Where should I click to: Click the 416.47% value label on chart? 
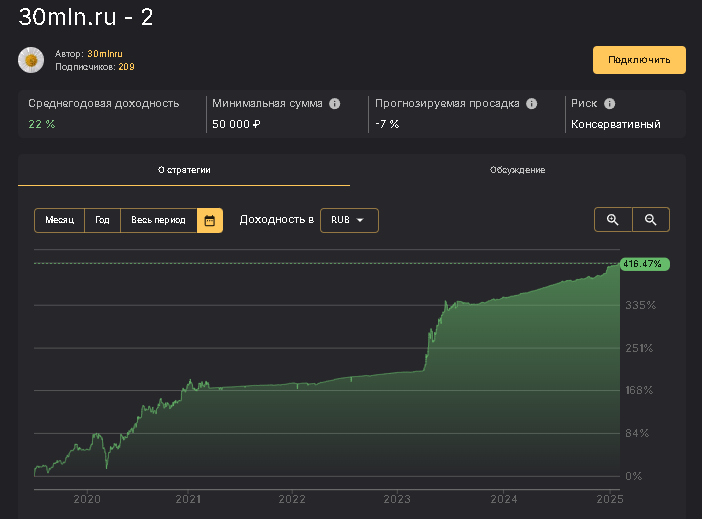tap(644, 264)
